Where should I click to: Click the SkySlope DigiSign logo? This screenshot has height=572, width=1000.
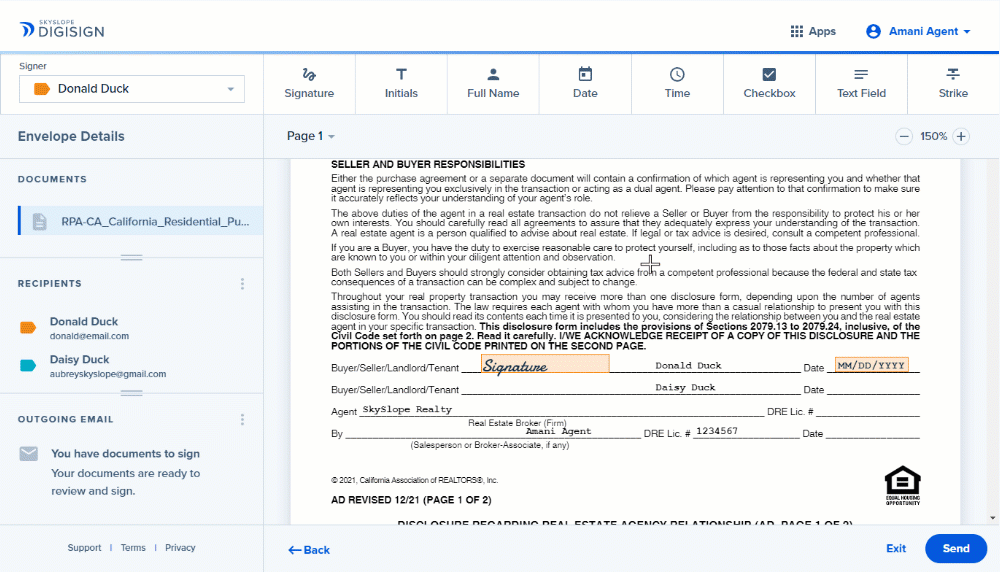(x=62, y=29)
